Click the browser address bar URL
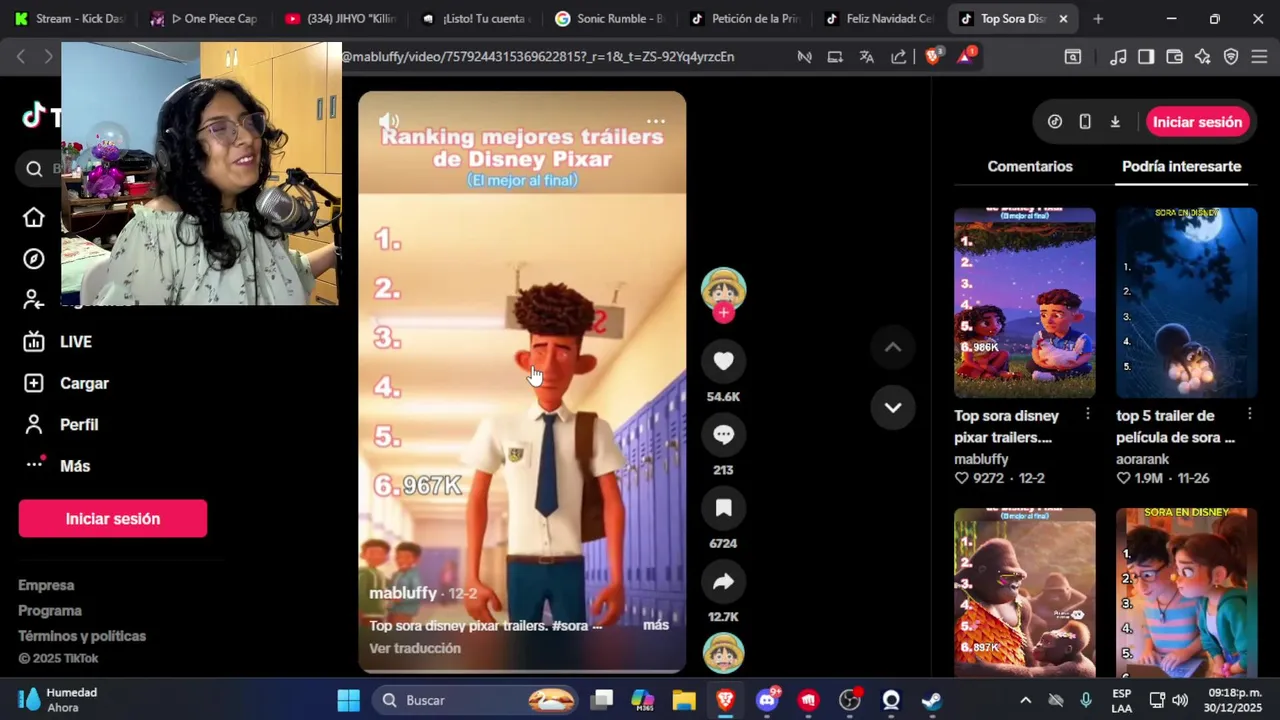1280x720 pixels. pyautogui.click(x=538, y=57)
